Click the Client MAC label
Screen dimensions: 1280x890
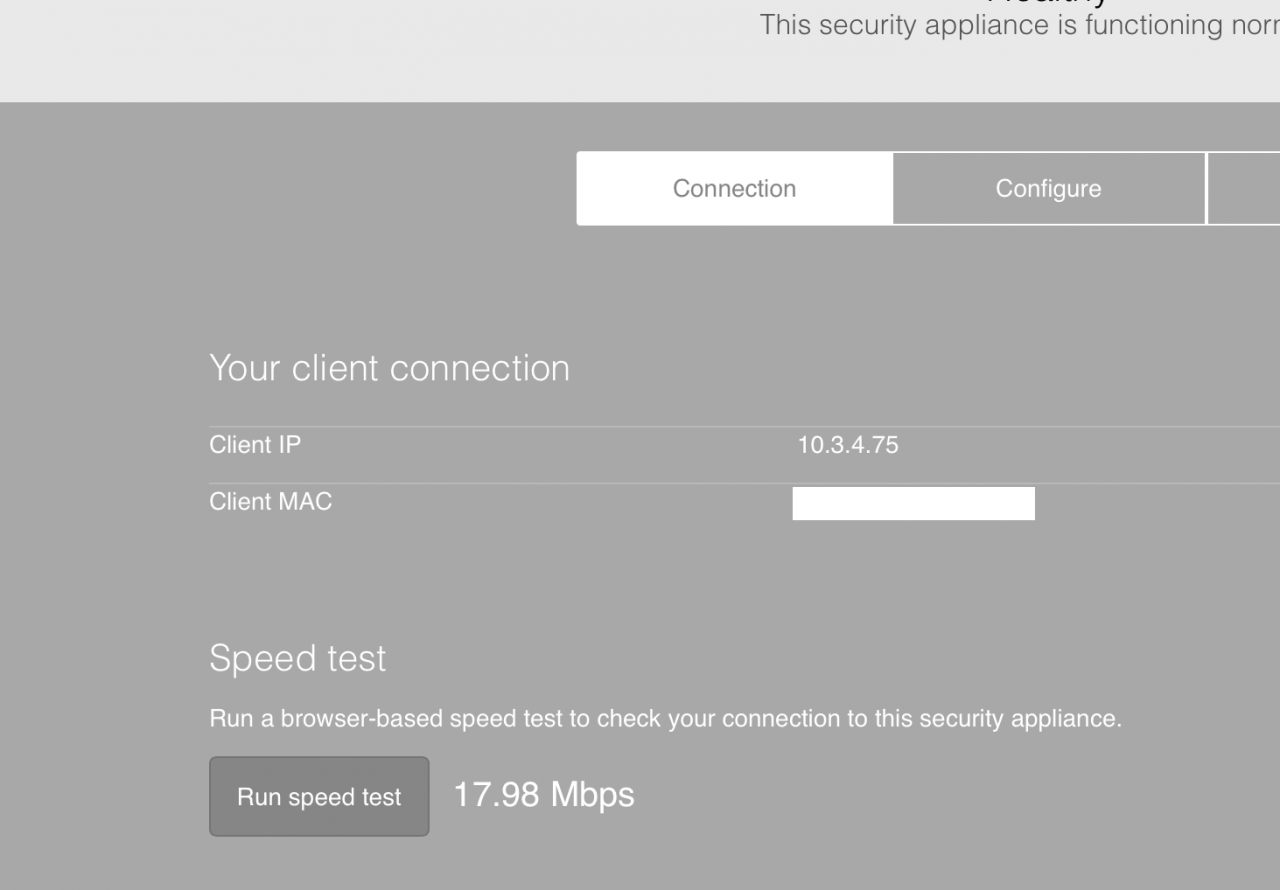(x=270, y=502)
